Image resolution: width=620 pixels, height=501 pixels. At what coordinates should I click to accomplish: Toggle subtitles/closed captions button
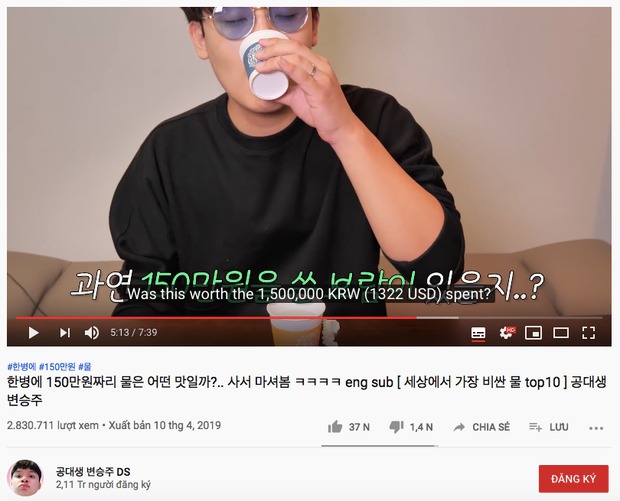(478, 333)
